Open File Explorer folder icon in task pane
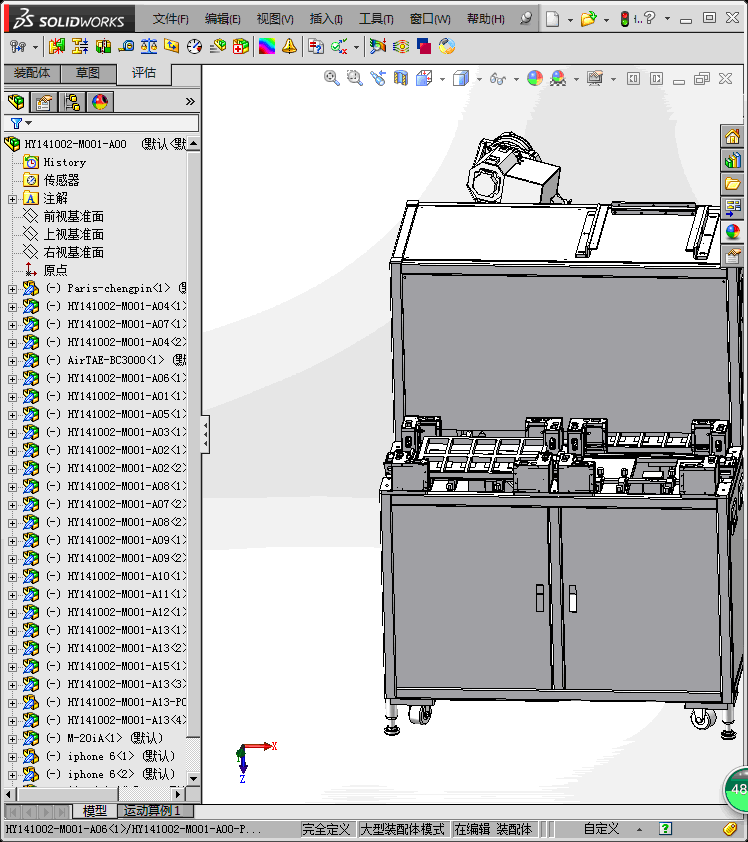 click(x=733, y=184)
